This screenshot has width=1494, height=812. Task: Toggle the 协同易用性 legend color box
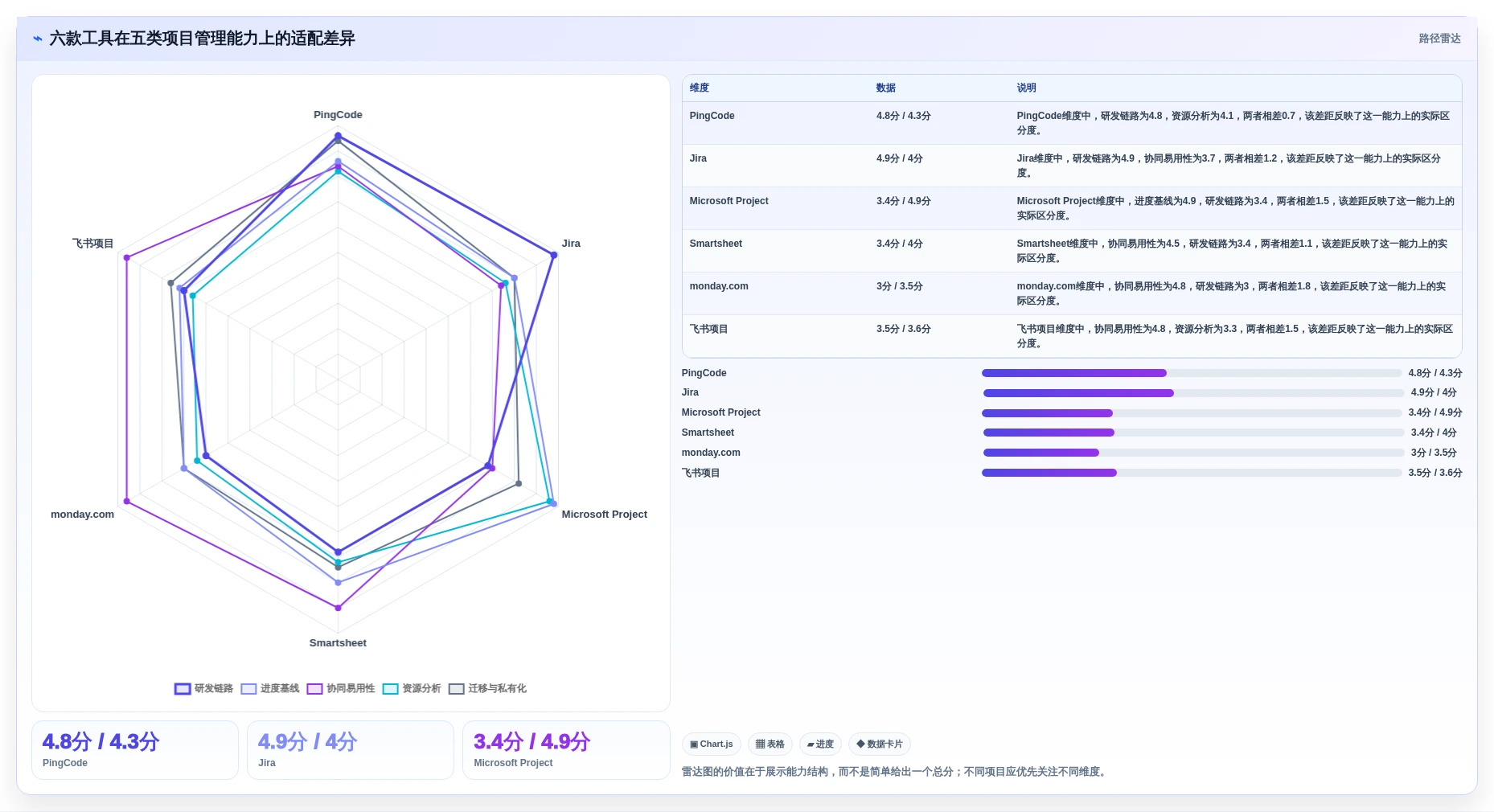[x=314, y=689]
